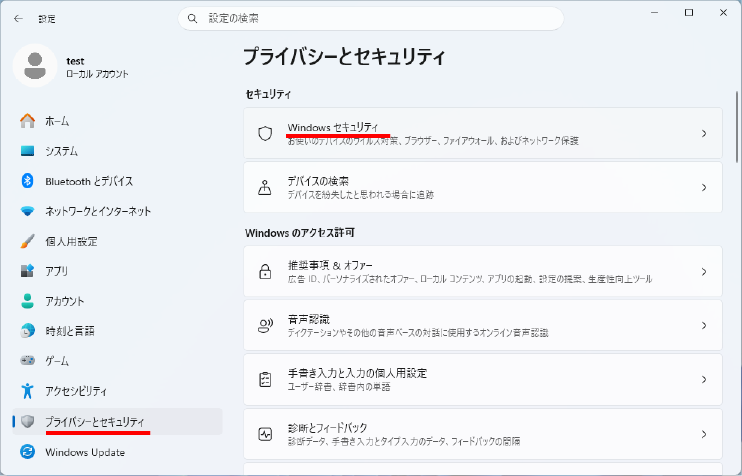Image resolution: width=742 pixels, height=476 pixels.
Task: Click the アカウント person icon
Action: pos(27,301)
